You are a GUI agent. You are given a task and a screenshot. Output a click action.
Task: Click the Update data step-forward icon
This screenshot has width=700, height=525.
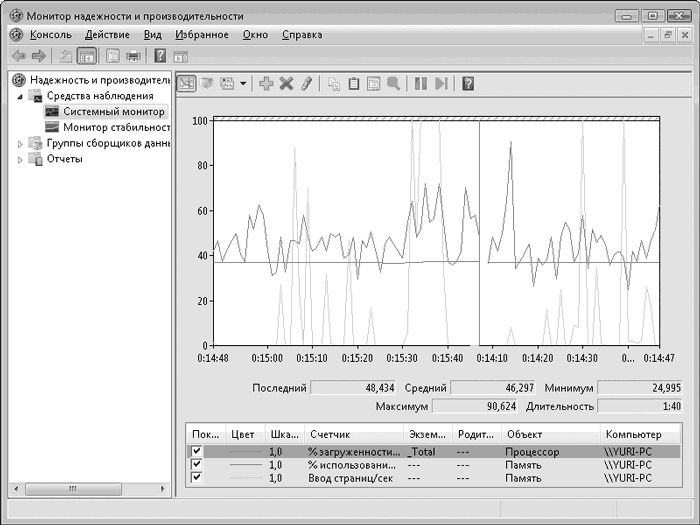pyautogui.click(x=441, y=84)
